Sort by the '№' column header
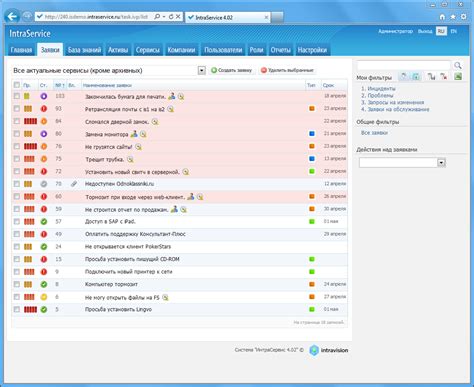The image size is (474, 387). (60, 85)
